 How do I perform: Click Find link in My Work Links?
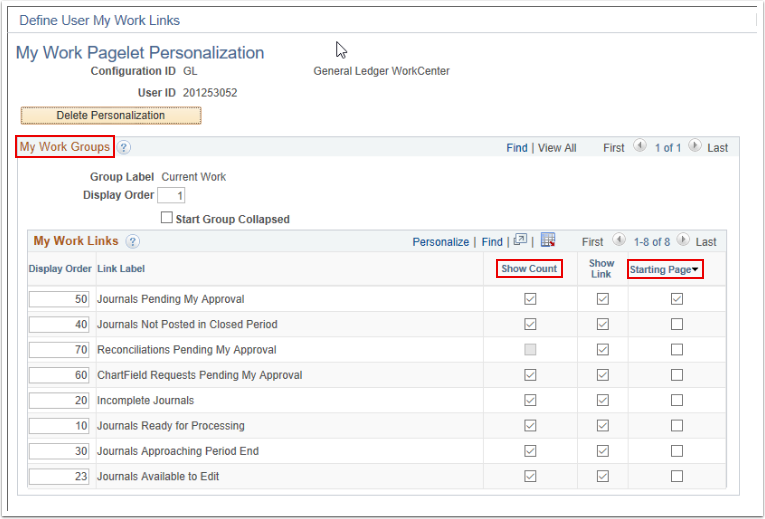[492, 242]
